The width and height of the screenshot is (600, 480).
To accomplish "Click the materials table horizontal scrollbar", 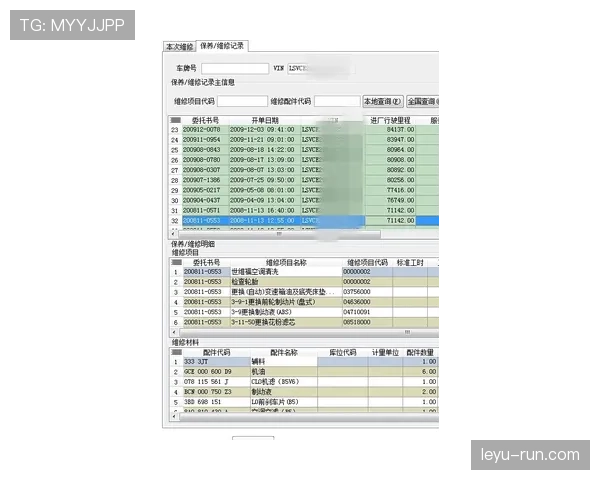I will 309,417.
